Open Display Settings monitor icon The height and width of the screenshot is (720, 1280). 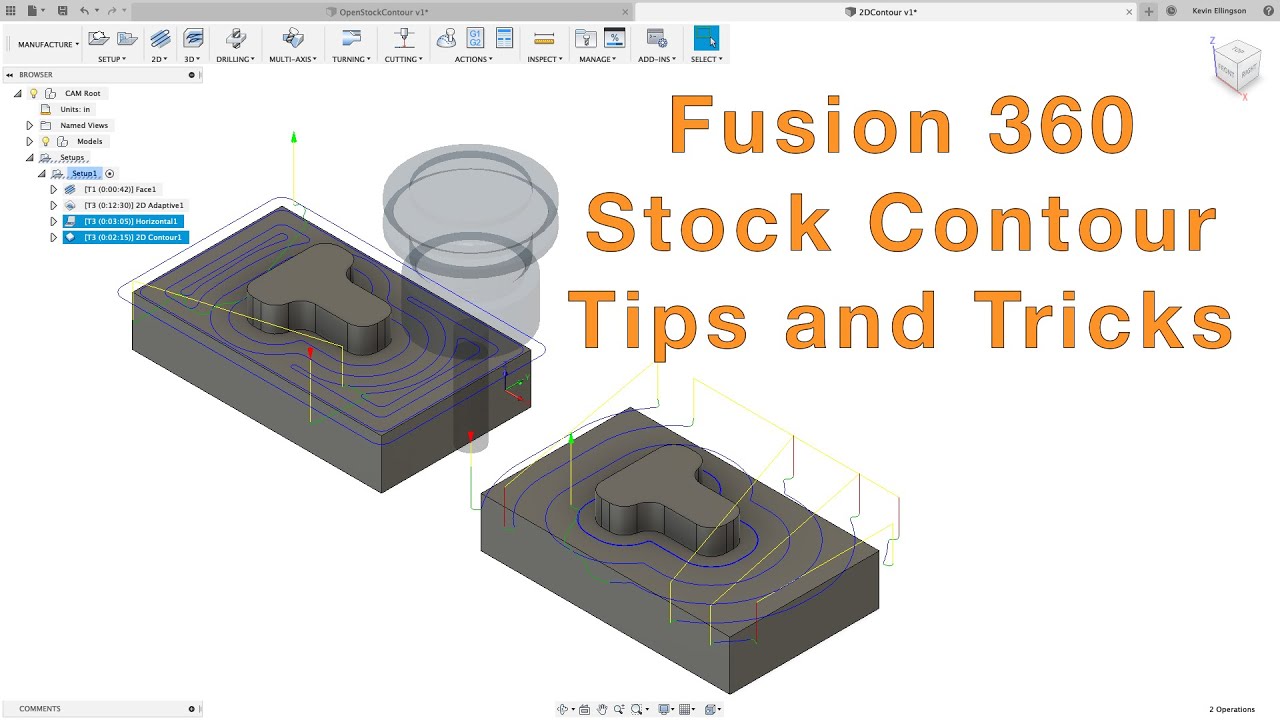click(x=664, y=709)
